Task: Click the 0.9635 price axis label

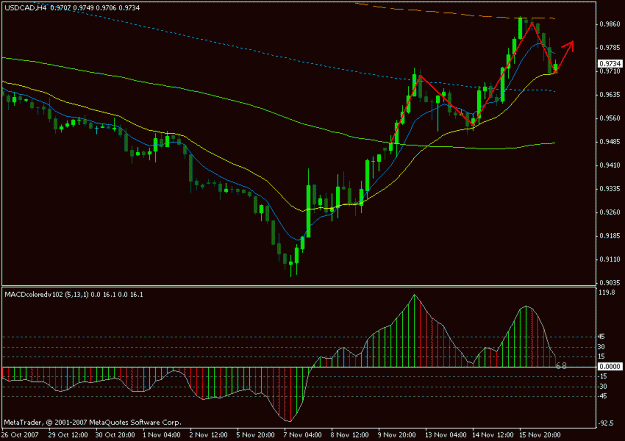Action: coord(610,95)
